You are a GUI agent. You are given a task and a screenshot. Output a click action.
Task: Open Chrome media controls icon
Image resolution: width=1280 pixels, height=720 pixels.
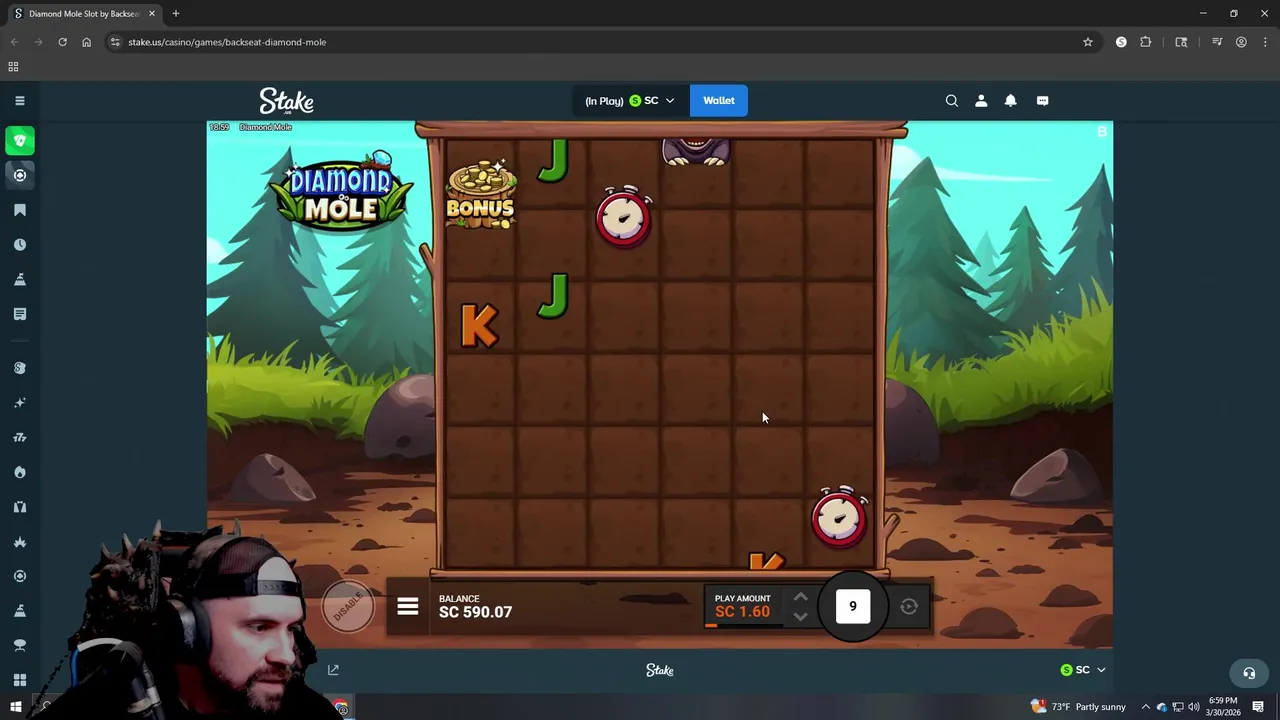(1217, 42)
